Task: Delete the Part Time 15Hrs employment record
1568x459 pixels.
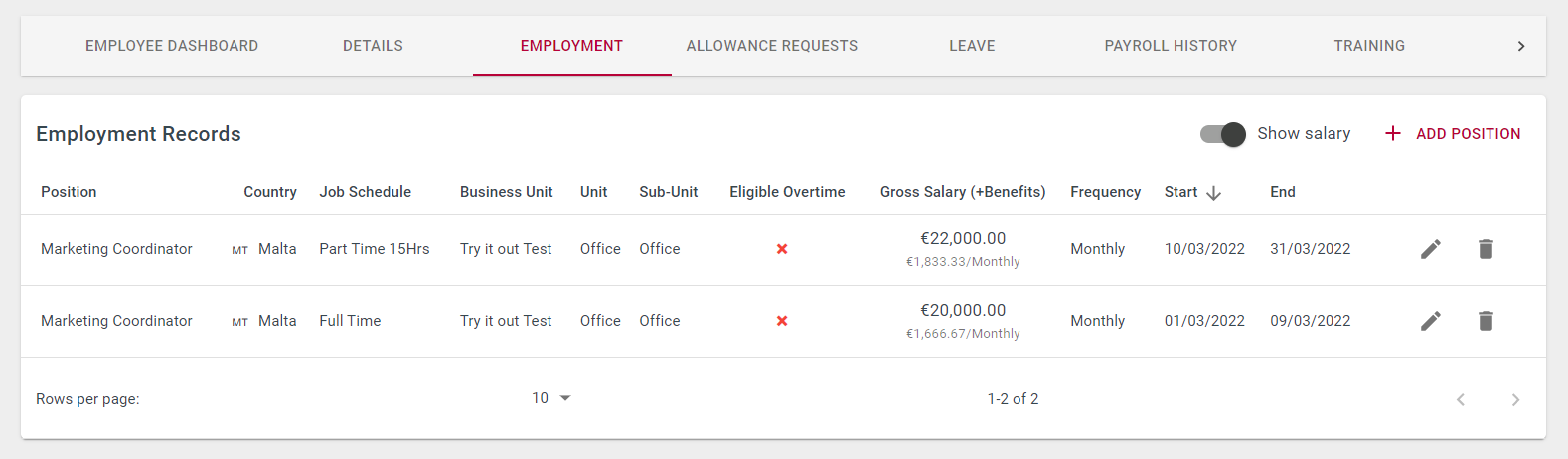Action: [1486, 249]
